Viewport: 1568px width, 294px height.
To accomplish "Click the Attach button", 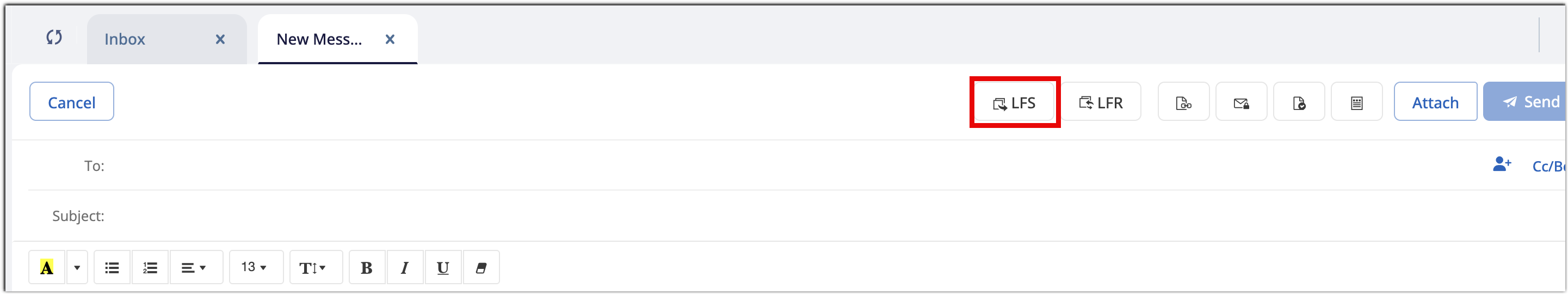I will tap(1435, 102).
